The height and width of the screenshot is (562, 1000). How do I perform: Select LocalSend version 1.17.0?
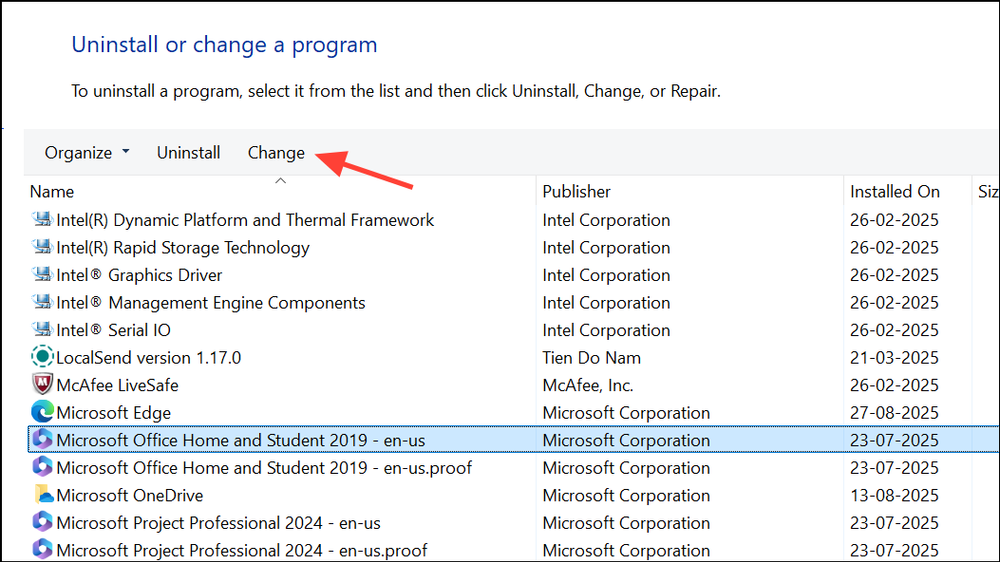149,357
